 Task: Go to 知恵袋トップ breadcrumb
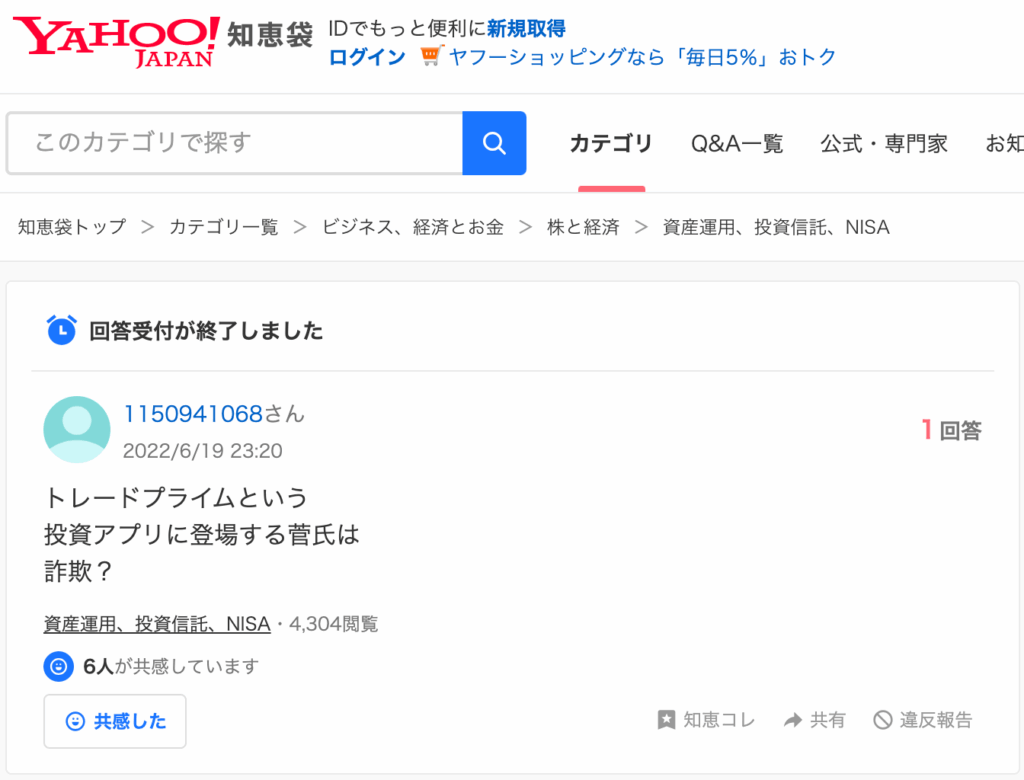tap(72, 227)
